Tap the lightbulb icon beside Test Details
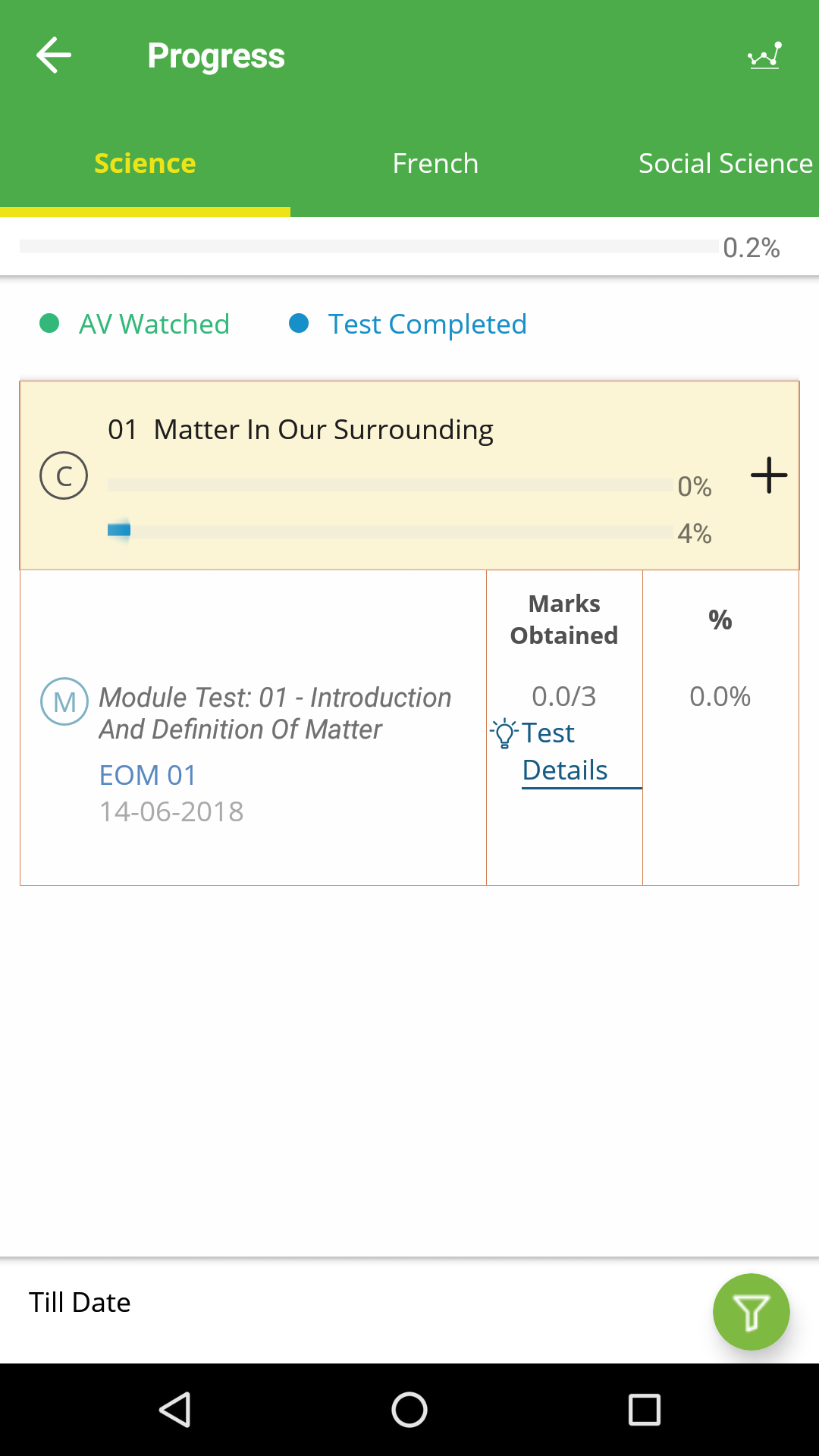The height and width of the screenshot is (1456, 819). coord(504,733)
